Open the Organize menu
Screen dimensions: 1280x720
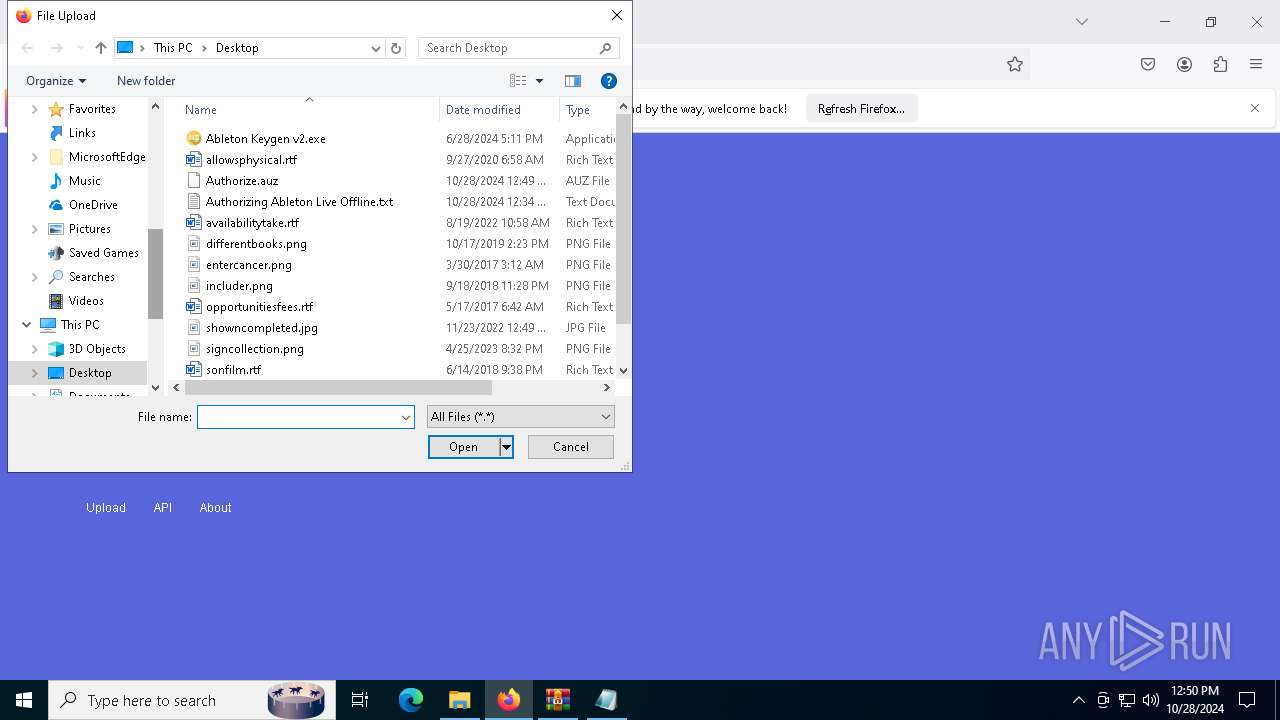click(x=56, y=81)
